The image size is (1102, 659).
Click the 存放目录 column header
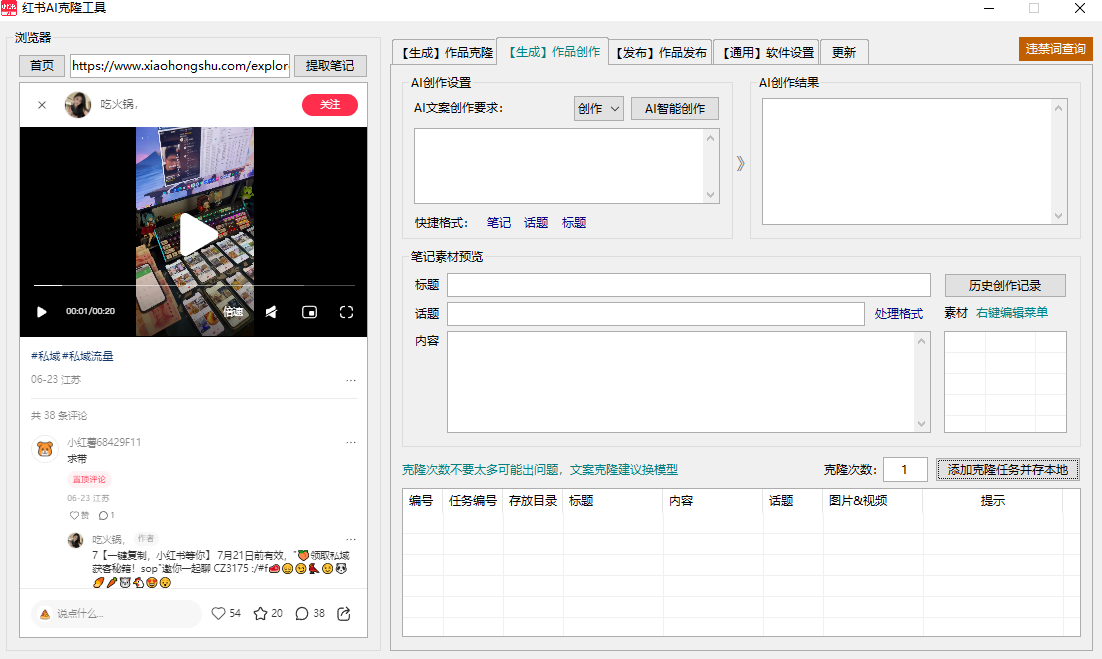coord(533,501)
